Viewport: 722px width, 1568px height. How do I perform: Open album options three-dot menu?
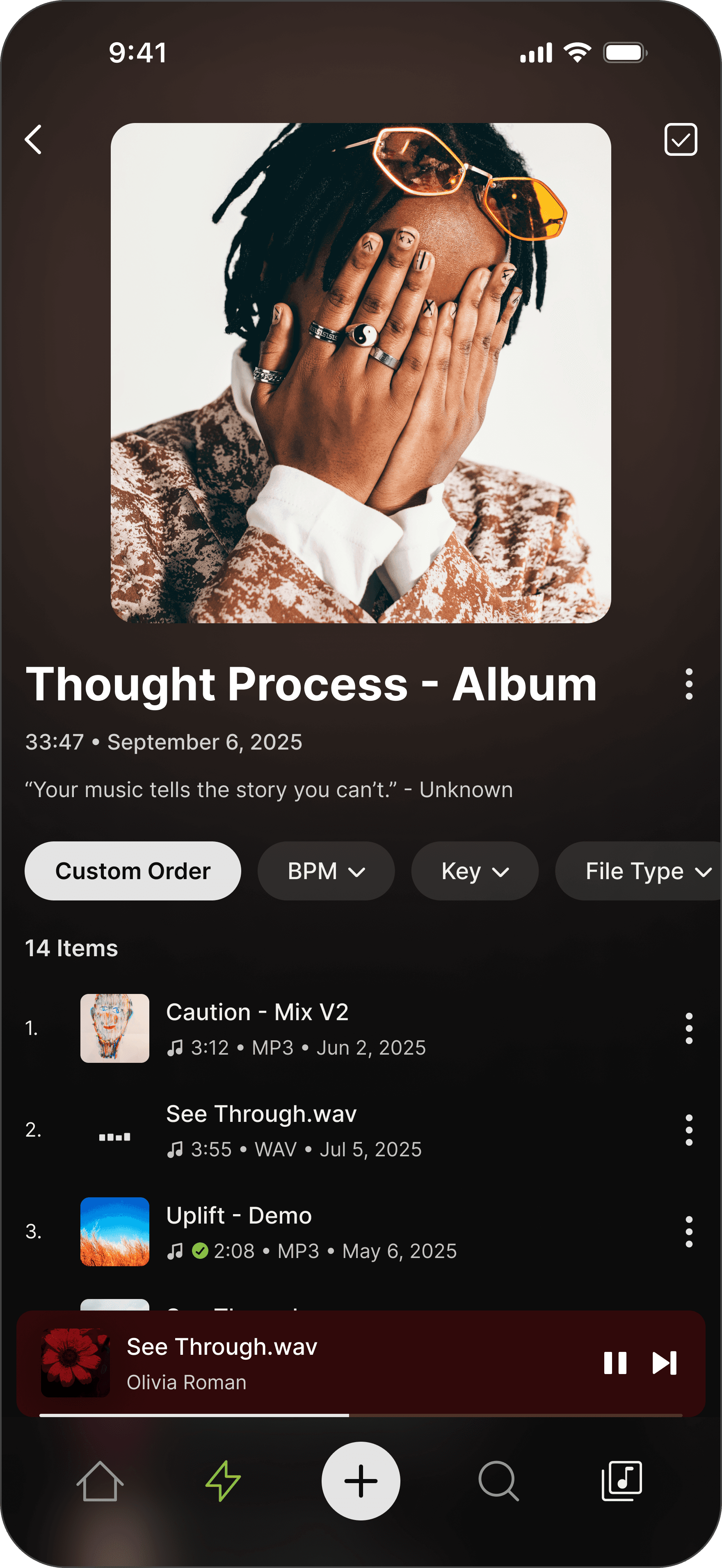[x=688, y=684]
